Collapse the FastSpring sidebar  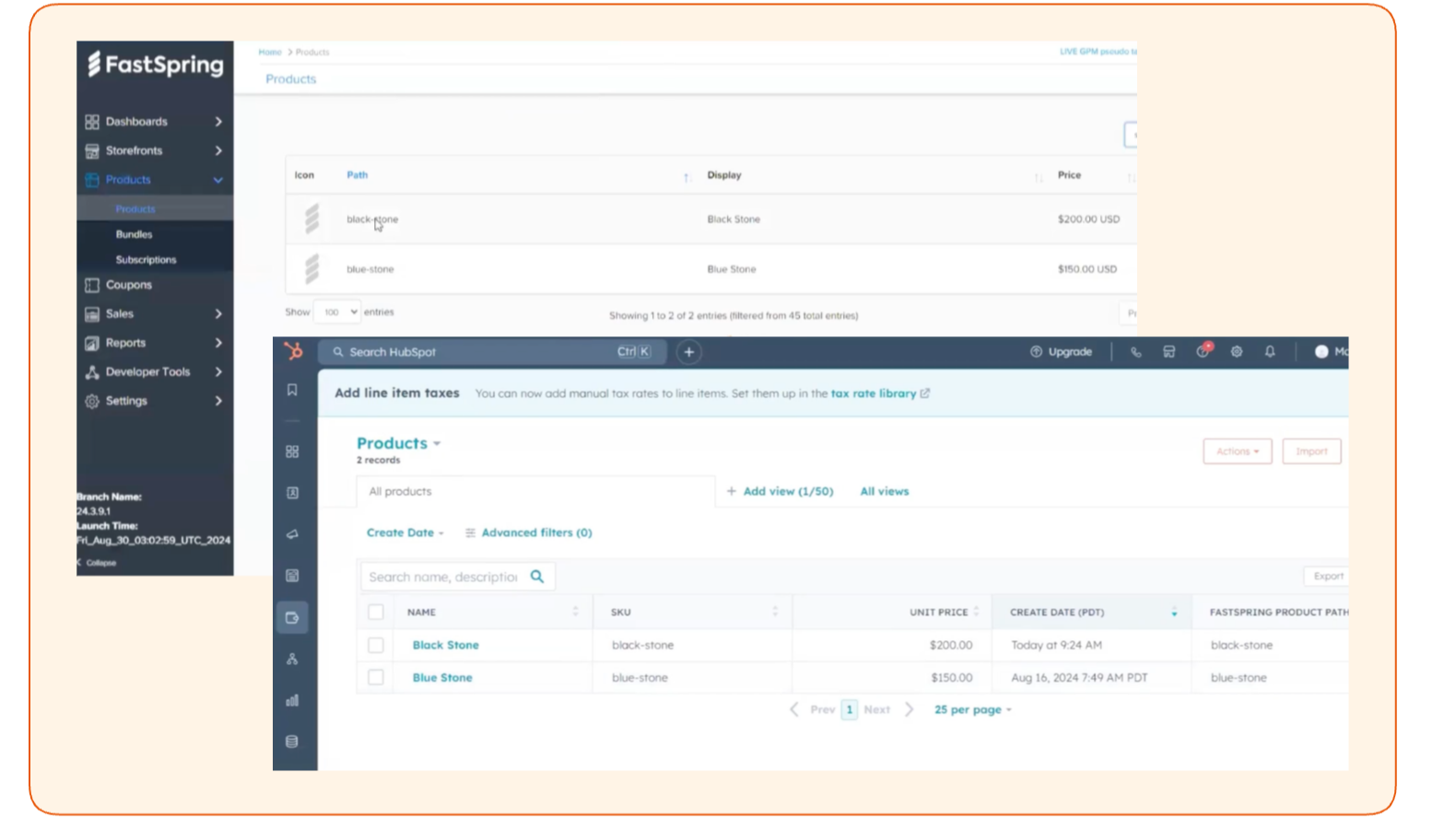(97, 563)
